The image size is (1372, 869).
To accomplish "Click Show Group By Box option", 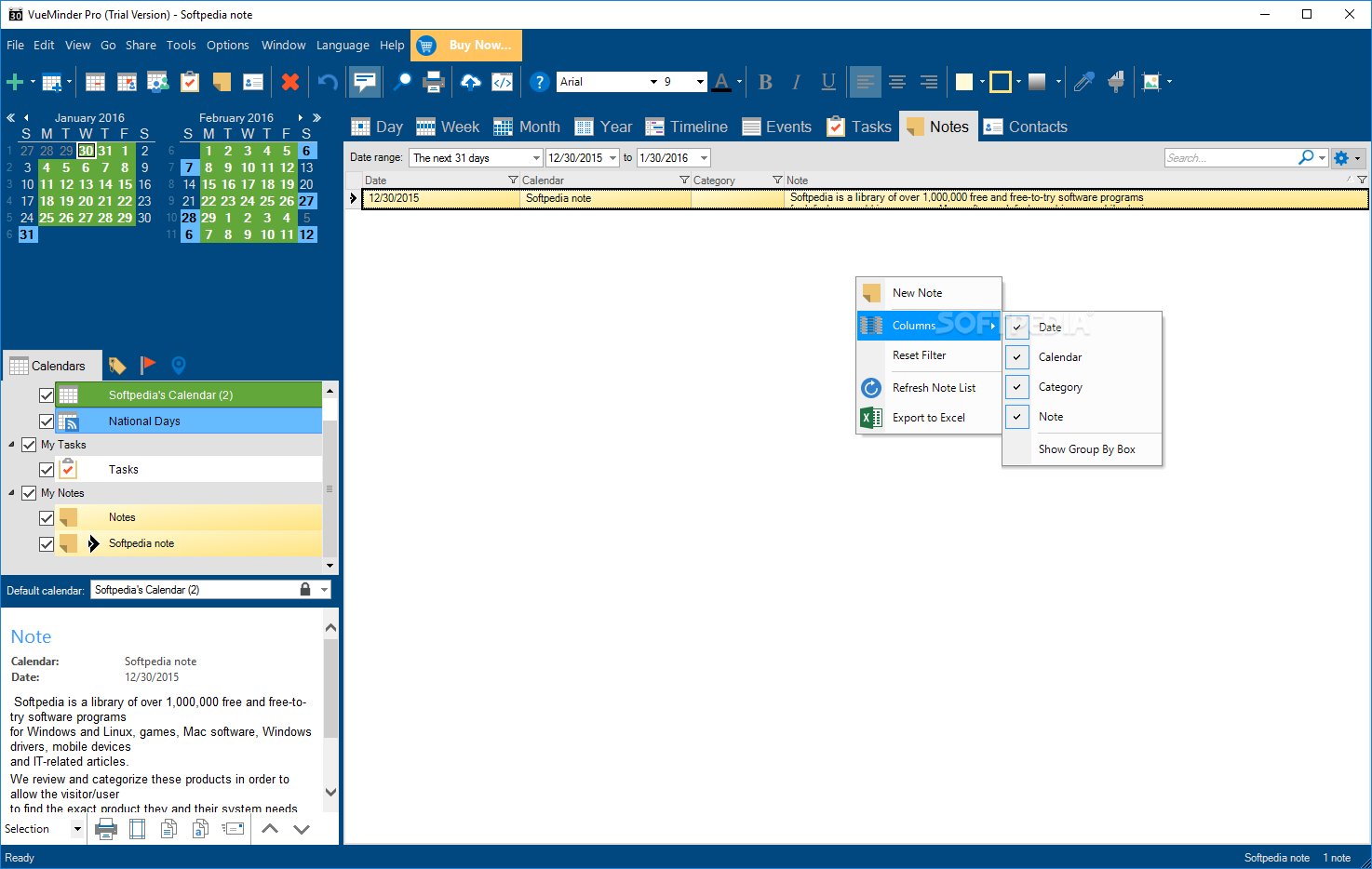I will click(x=1083, y=449).
